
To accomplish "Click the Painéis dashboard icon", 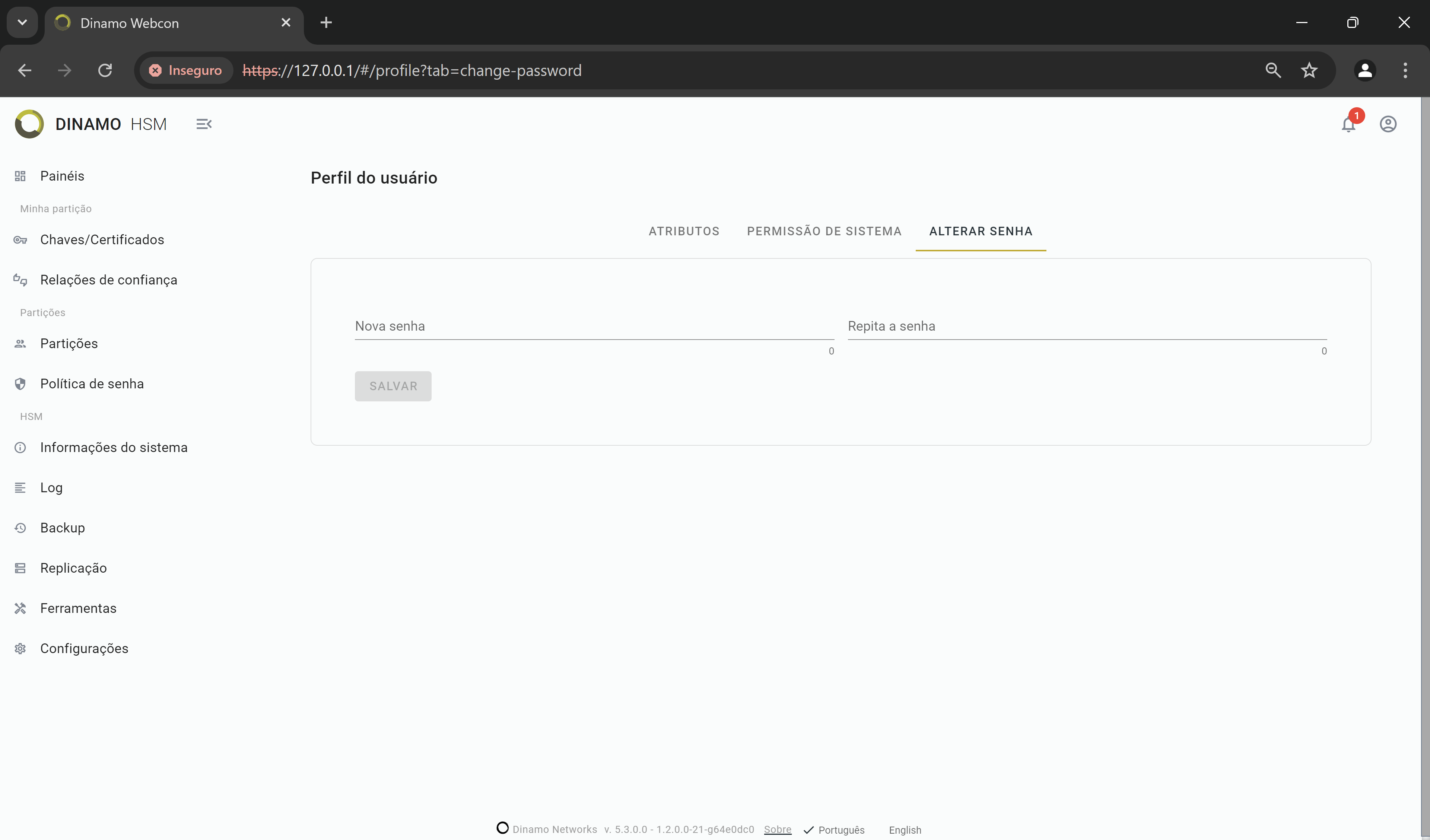I will (x=20, y=176).
